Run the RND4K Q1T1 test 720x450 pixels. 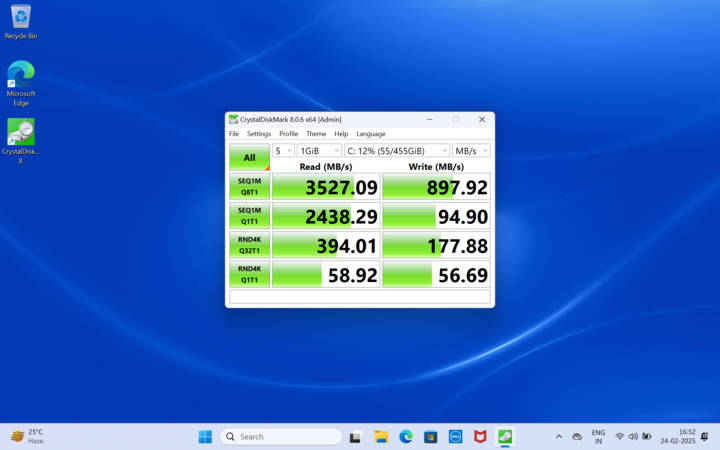click(x=249, y=274)
